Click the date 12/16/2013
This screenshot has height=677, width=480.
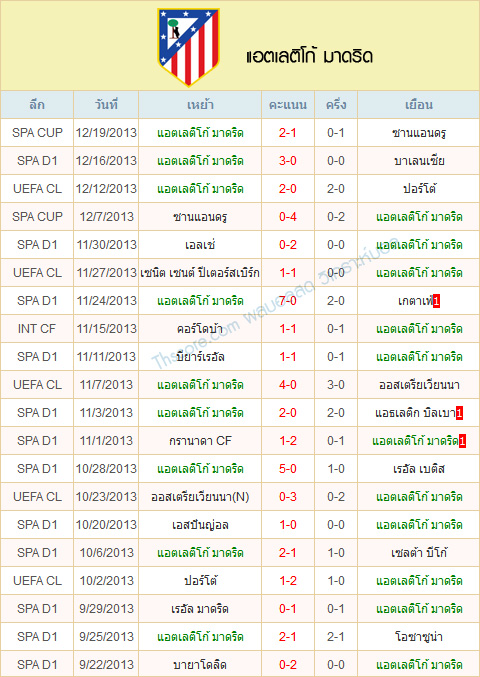pyautogui.click(x=106, y=161)
